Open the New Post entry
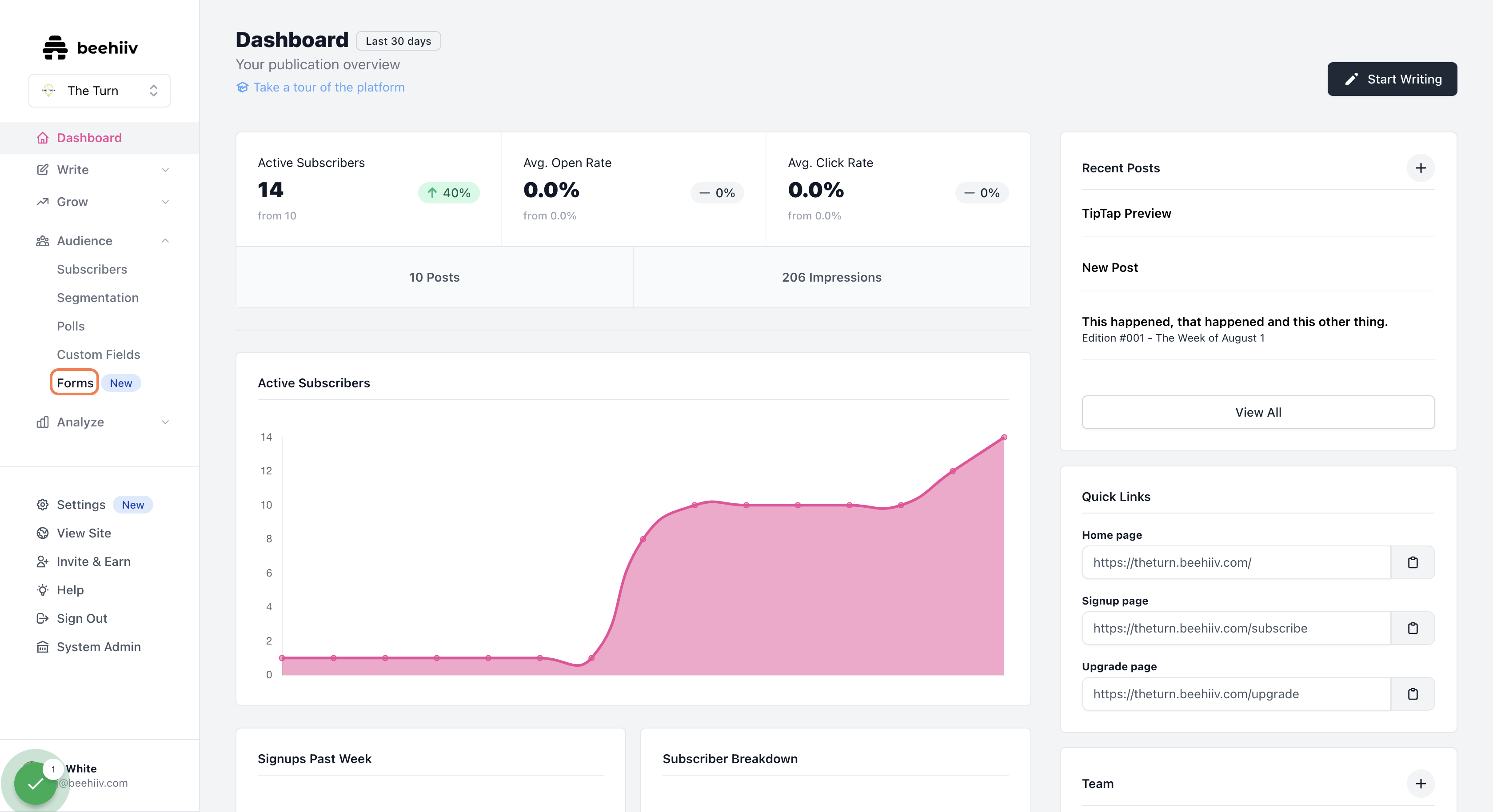1493x812 pixels. 1110,268
